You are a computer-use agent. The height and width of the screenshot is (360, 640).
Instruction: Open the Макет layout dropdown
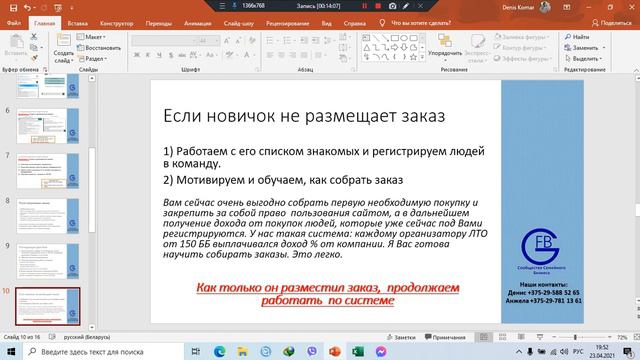tap(92, 37)
